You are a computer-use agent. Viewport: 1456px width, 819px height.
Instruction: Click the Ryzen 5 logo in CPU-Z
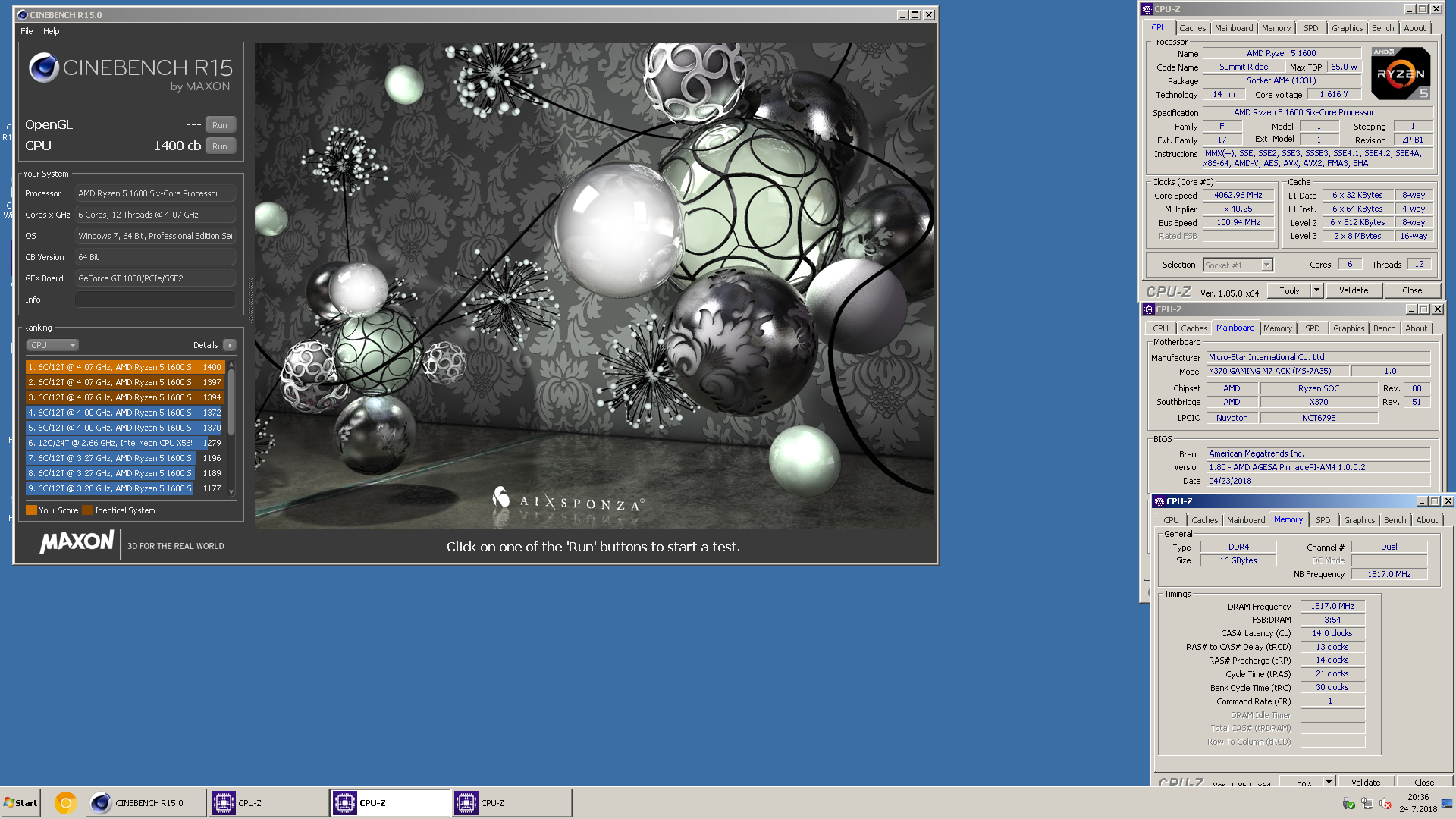click(x=1401, y=74)
